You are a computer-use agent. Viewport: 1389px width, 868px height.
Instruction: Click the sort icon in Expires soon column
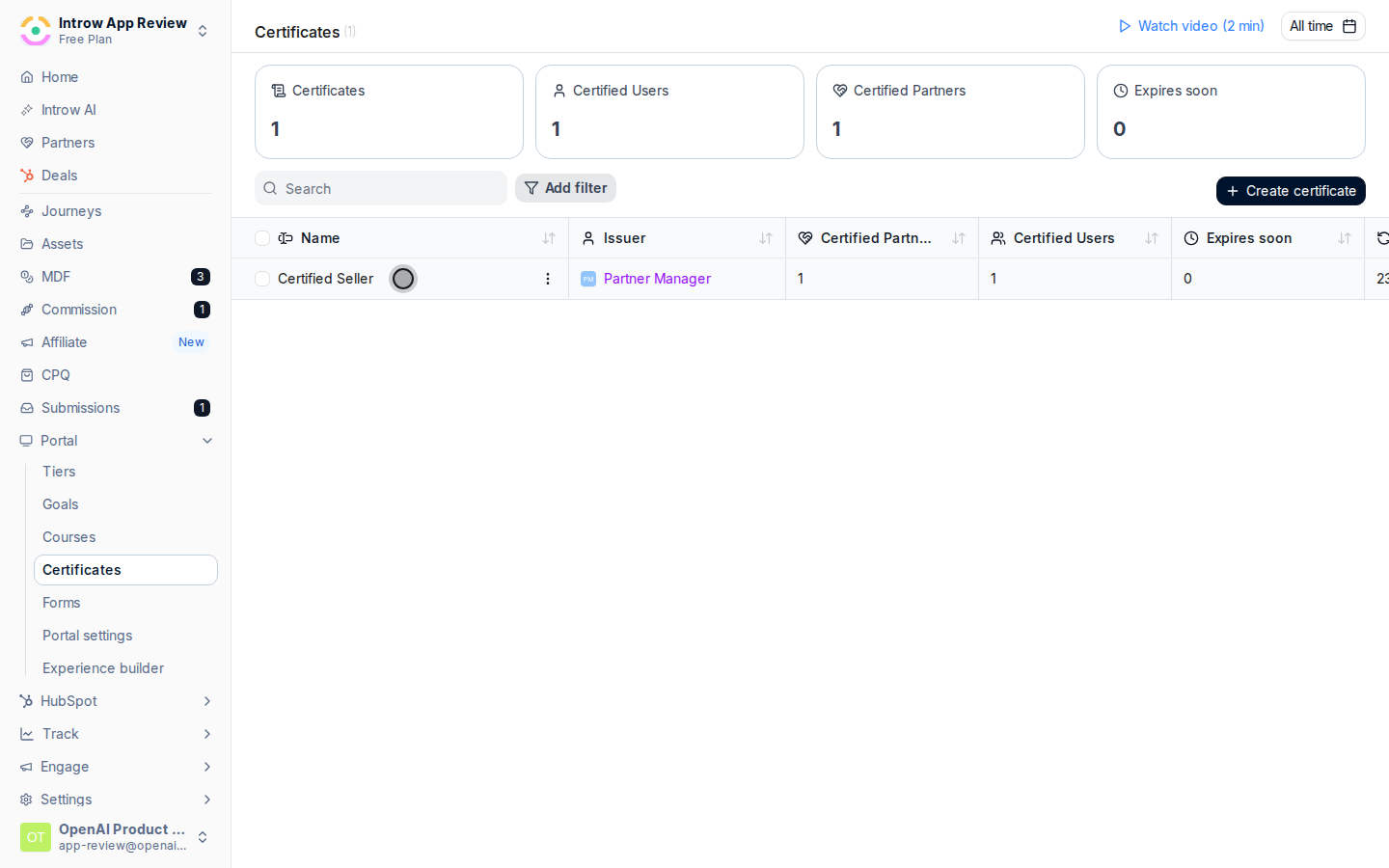click(1345, 238)
